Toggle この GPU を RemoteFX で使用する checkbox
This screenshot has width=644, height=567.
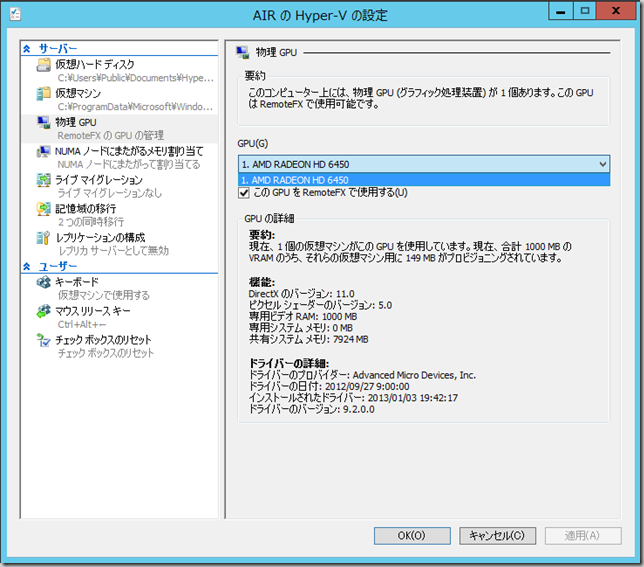[244, 193]
